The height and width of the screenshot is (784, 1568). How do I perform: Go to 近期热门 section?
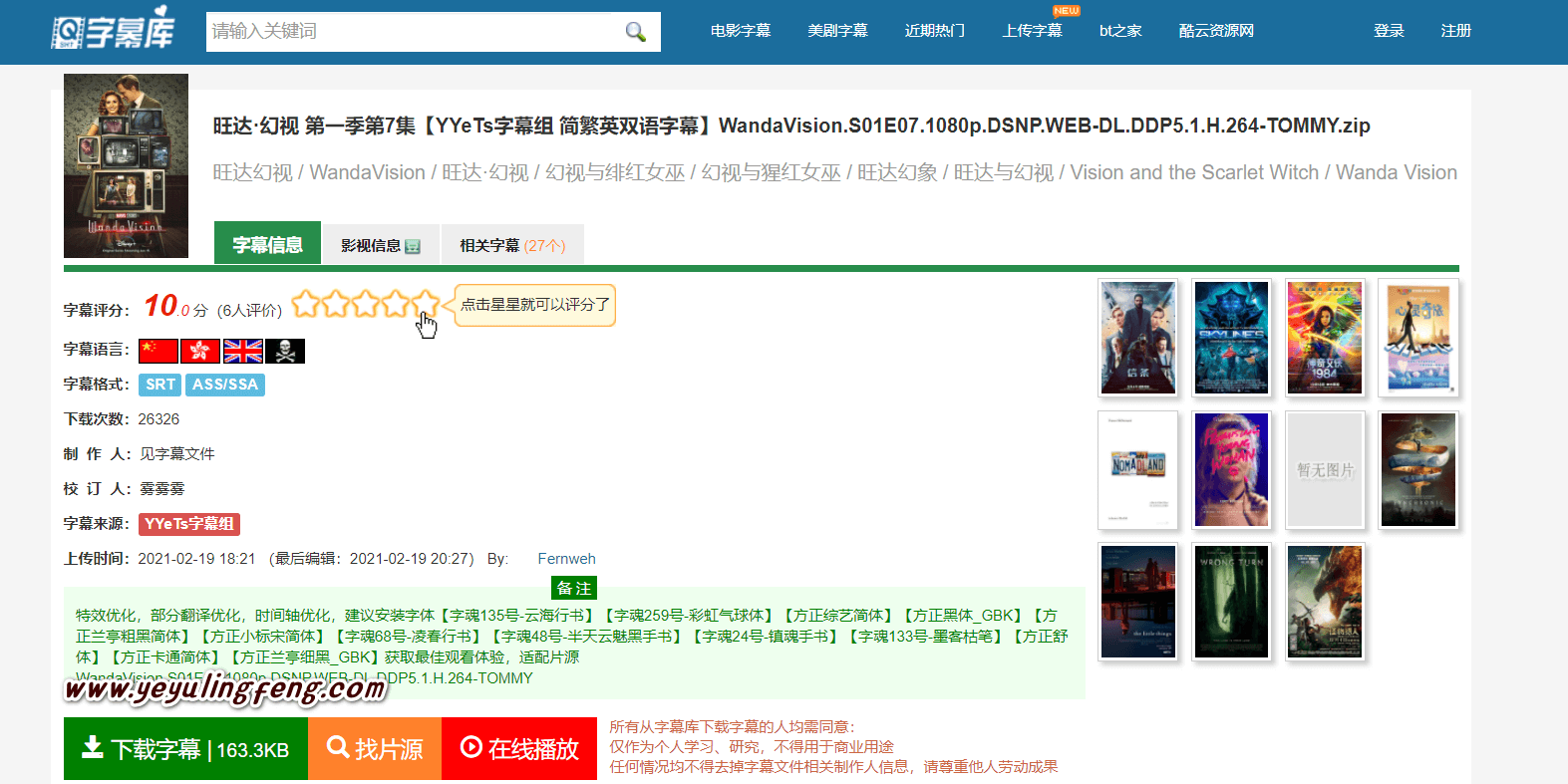[935, 31]
